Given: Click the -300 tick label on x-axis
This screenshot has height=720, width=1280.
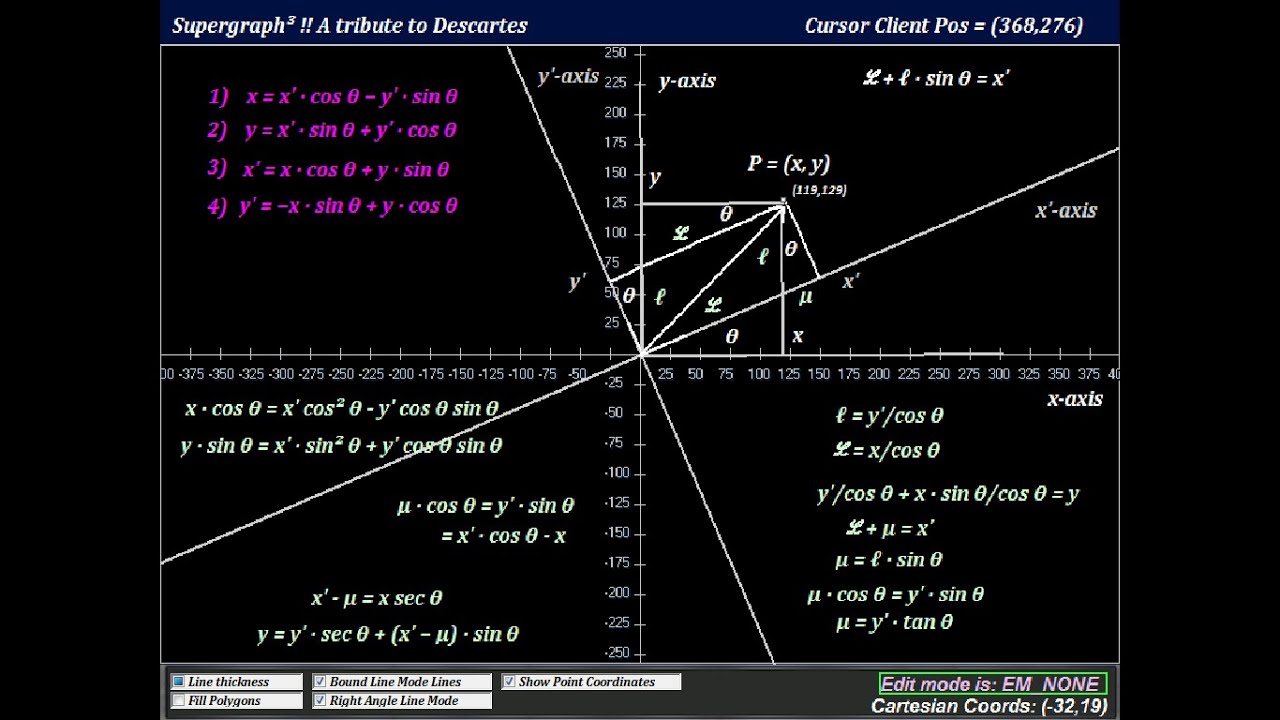Looking at the screenshot, I should coord(281,374).
